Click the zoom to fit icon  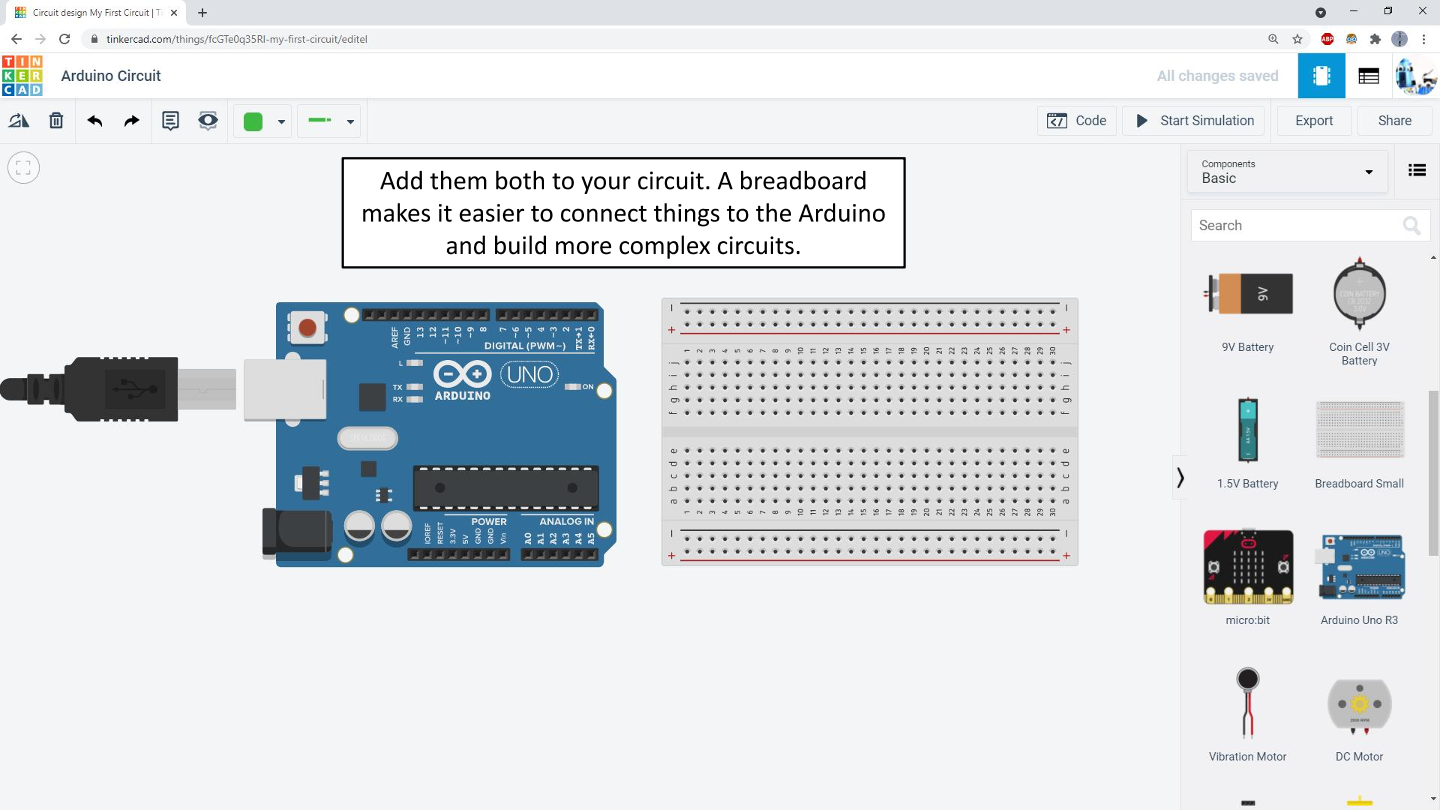click(x=24, y=168)
